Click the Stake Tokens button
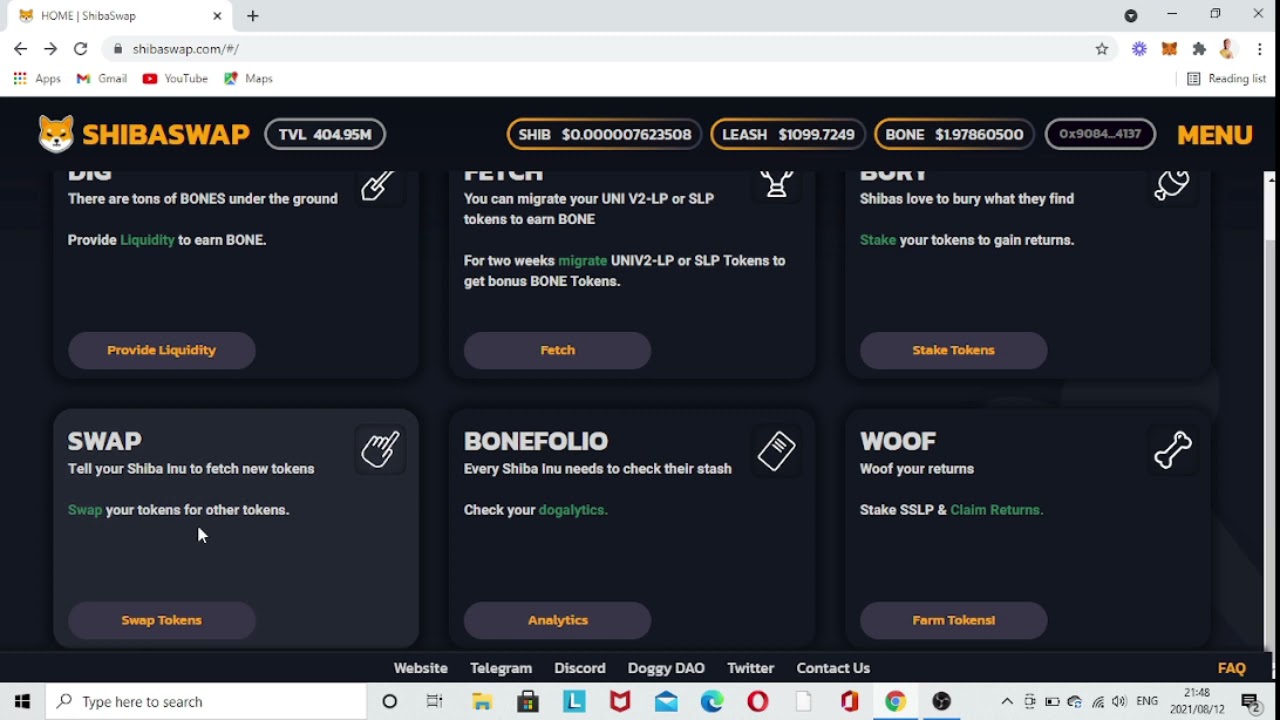This screenshot has height=720, width=1280. [x=954, y=350]
